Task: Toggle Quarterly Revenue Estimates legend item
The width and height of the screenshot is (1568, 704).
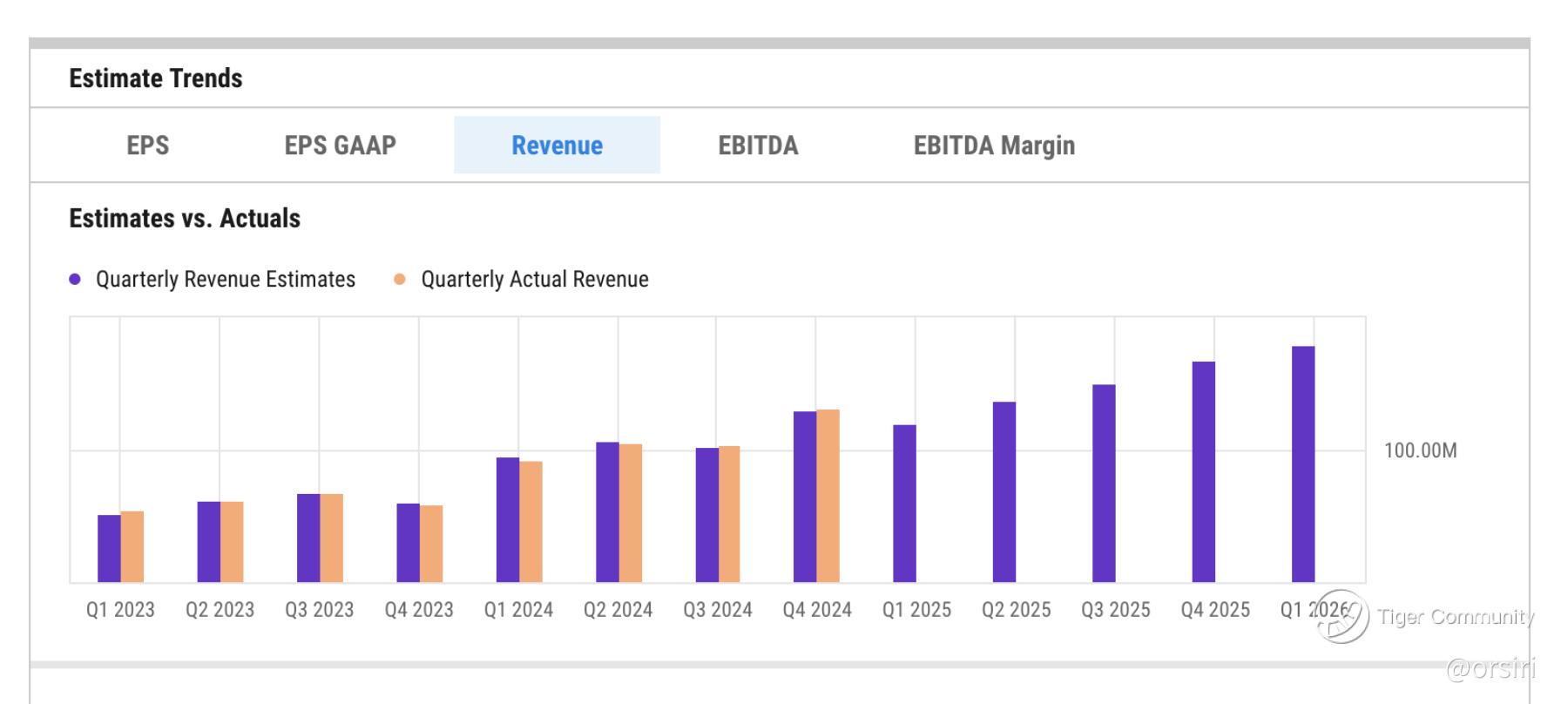Action: click(x=225, y=280)
